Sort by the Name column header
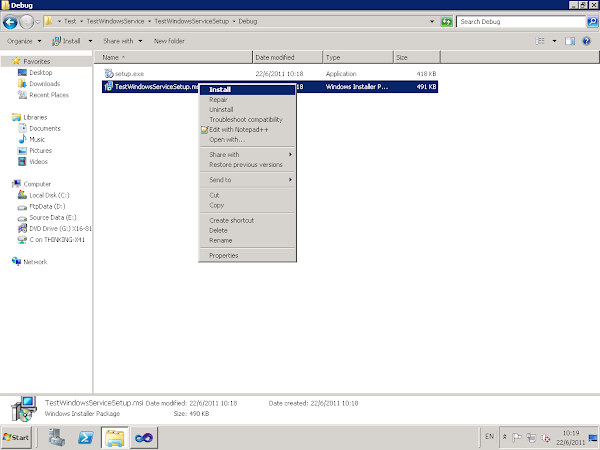The width and height of the screenshot is (600, 450). click(173, 57)
